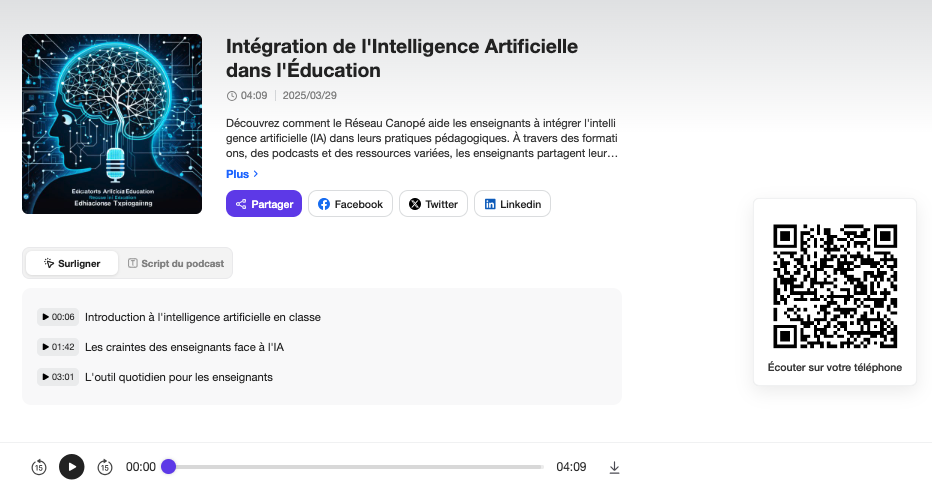The width and height of the screenshot is (932, 489).
Task: Click the QR code image
Action: click(835, 285)
